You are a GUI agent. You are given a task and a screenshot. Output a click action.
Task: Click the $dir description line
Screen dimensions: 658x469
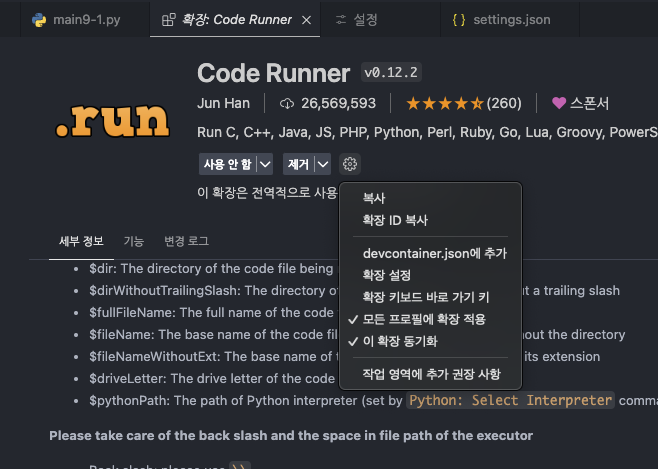[211, 268]
